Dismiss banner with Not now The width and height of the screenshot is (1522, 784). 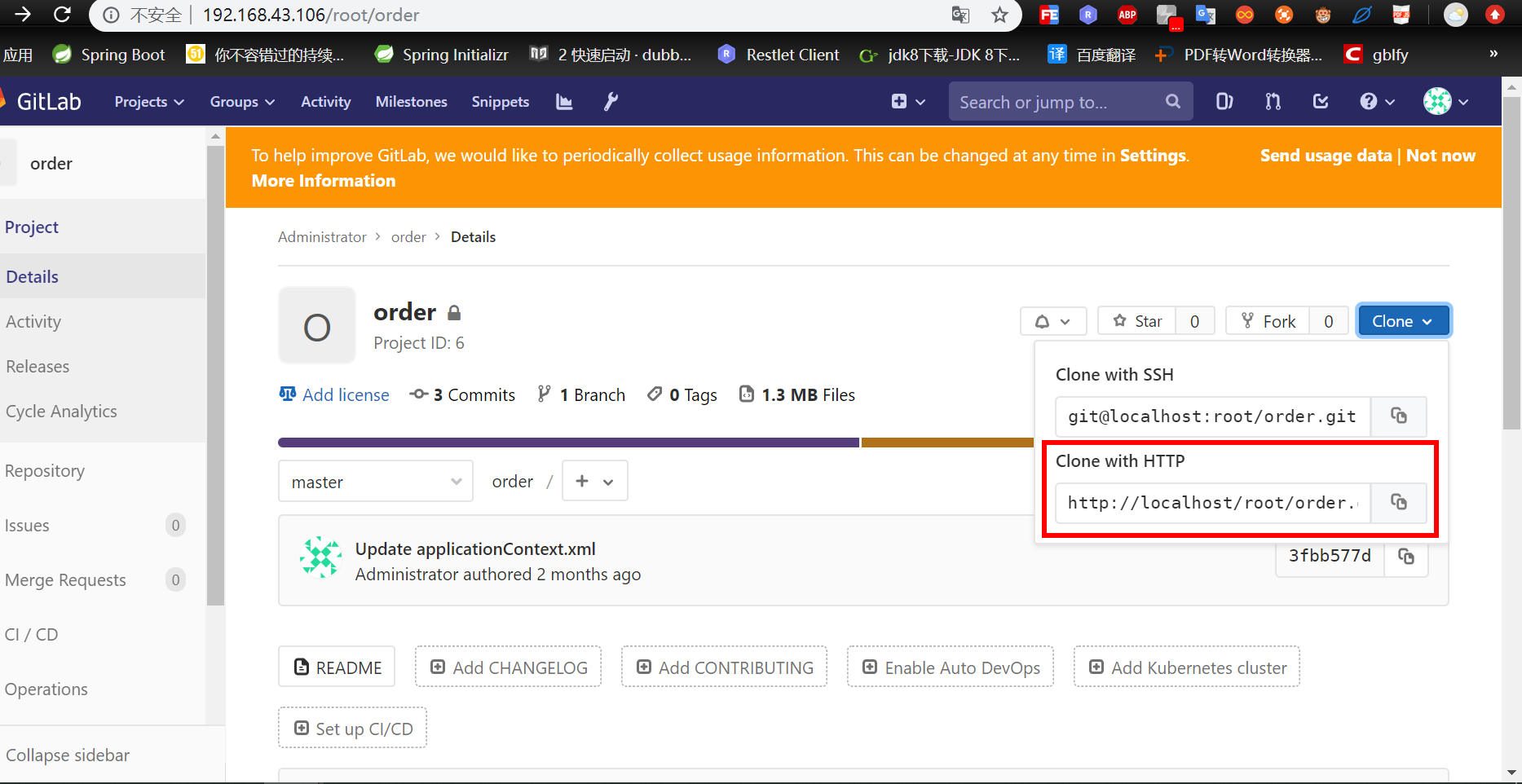1440,156
